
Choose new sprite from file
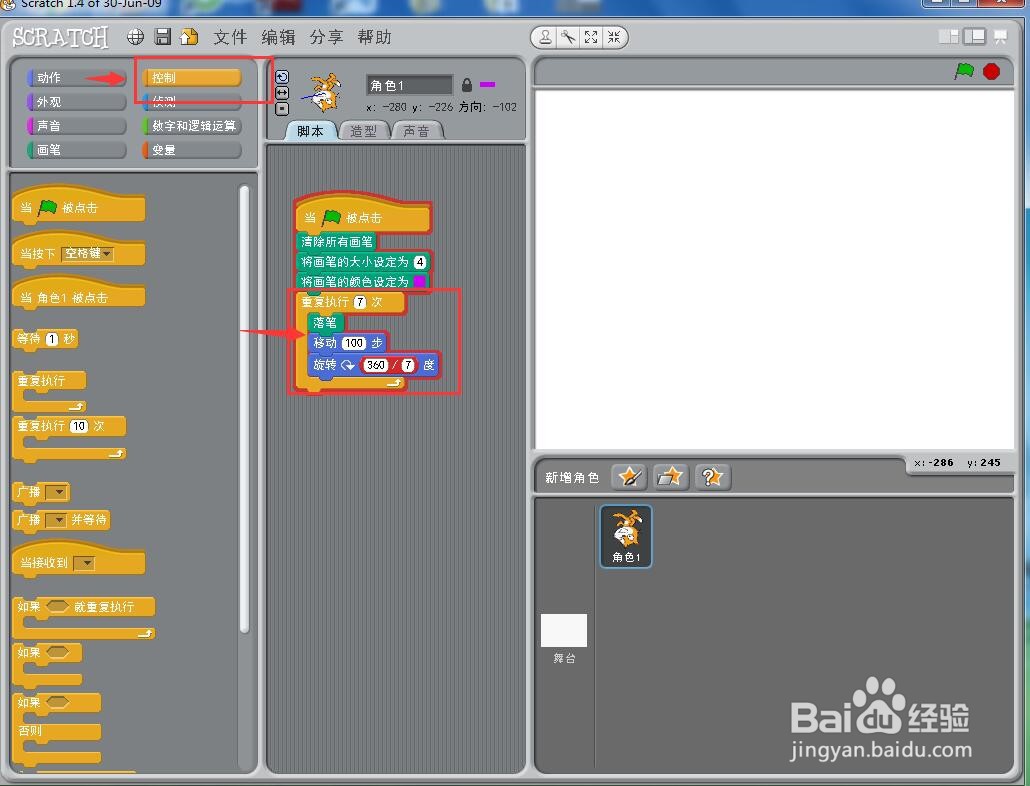(x=671, y=477)
